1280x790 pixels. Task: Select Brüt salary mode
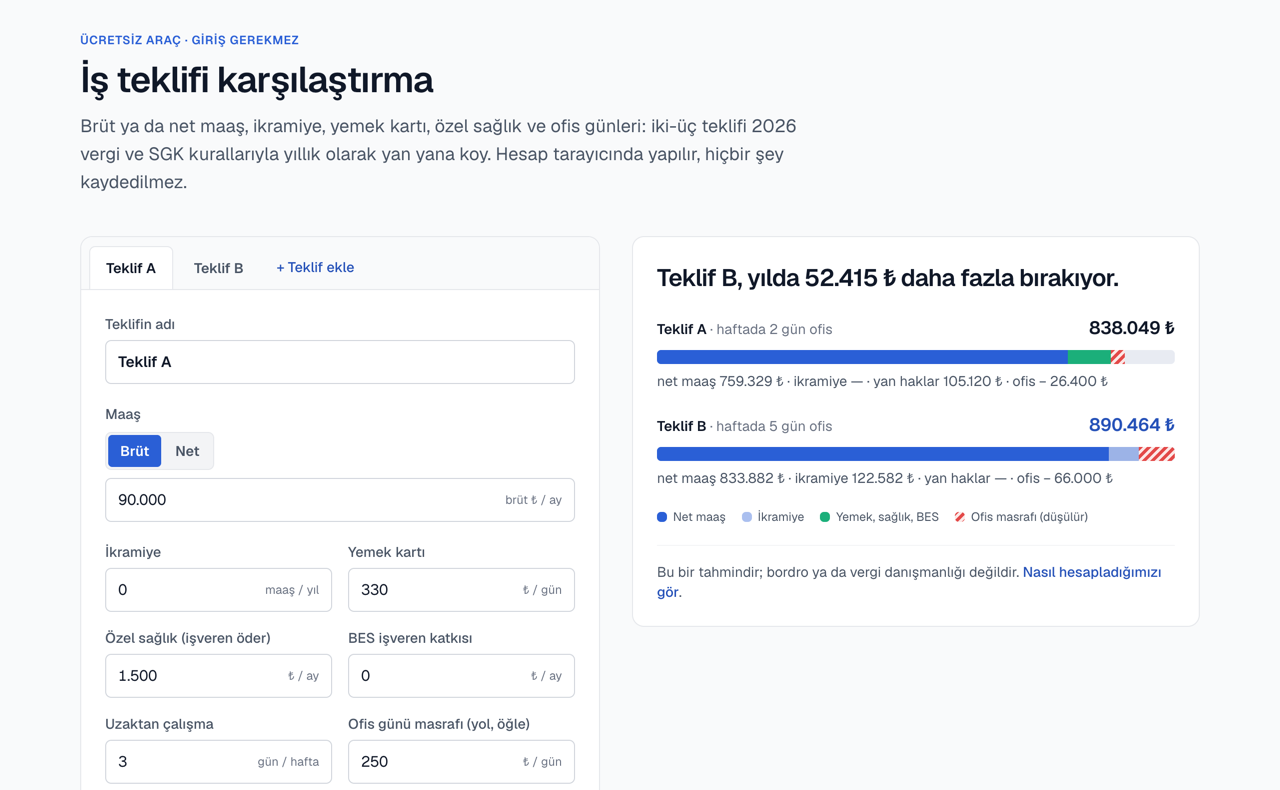pos(135,451)
